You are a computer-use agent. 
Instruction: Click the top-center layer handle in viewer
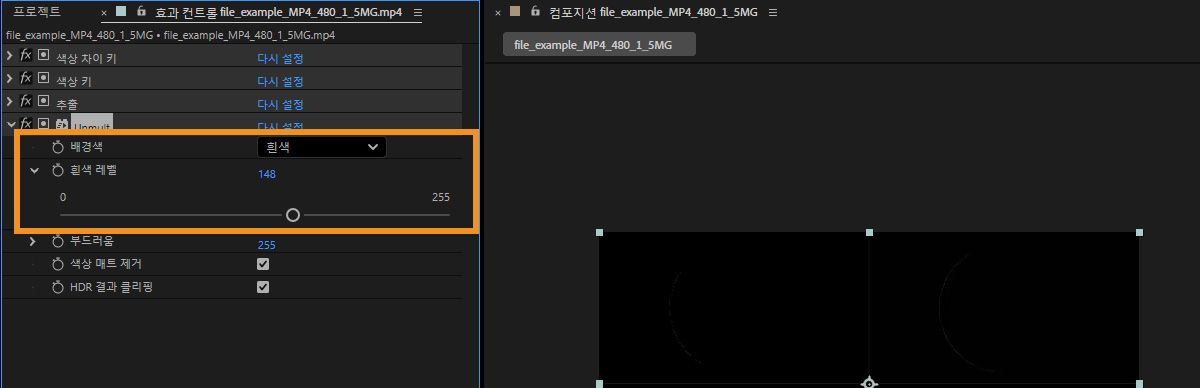coord(869,232)
